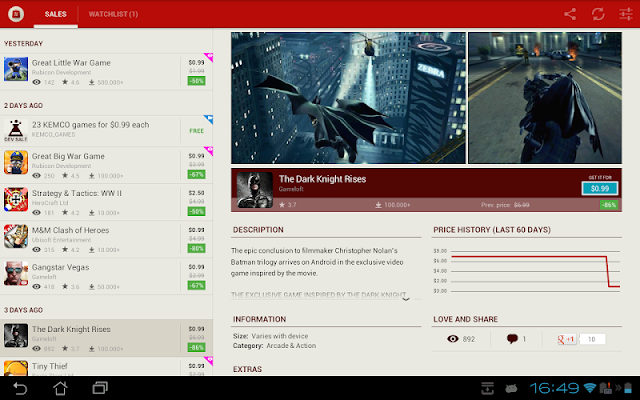This screenshot has width=640, height=400.
Task: Click the Google +1 button
Action: point(567,339)
